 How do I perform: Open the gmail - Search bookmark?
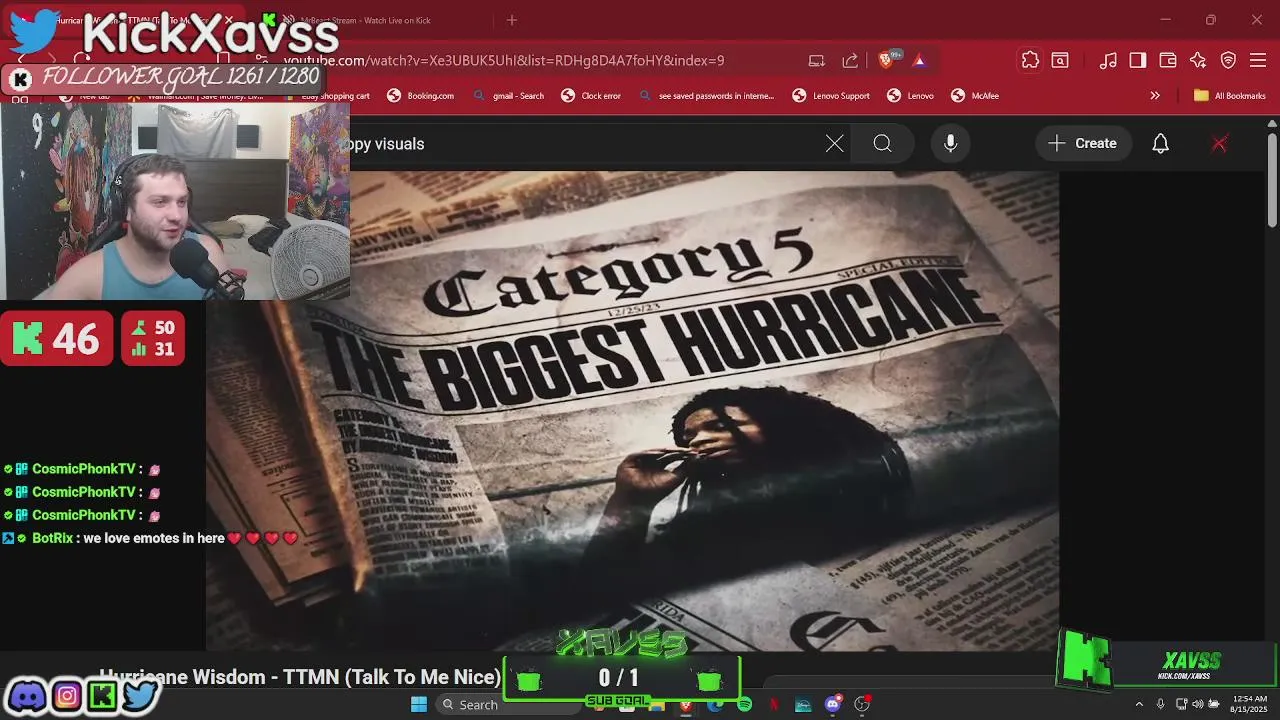[508, 96]
